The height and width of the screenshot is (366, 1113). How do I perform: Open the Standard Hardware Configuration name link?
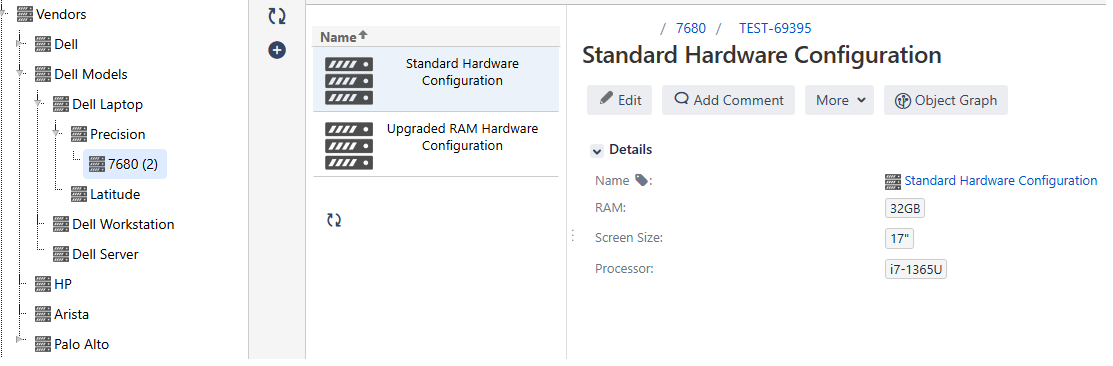1001,181
